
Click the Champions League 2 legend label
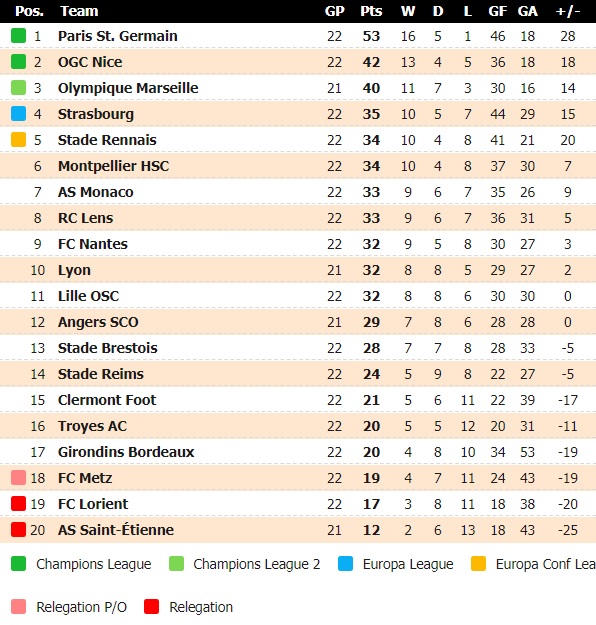coord(257,564)
